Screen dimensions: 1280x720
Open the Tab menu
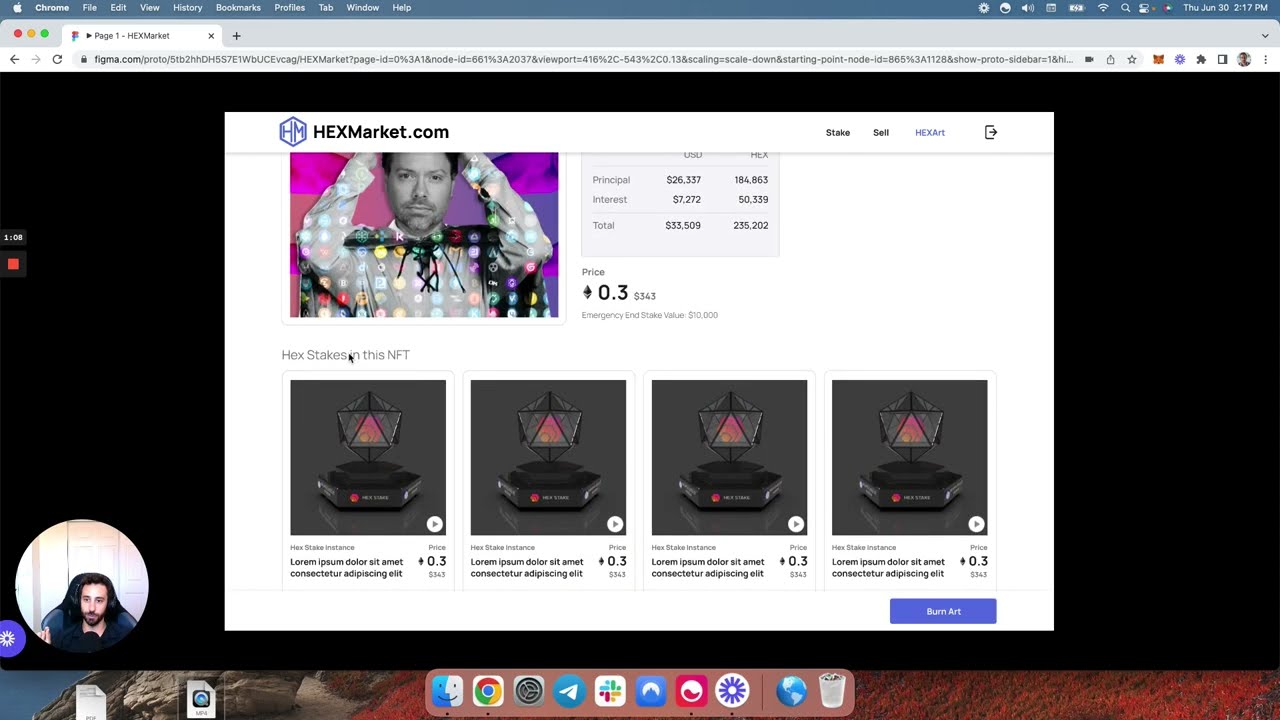pos(326,8)
